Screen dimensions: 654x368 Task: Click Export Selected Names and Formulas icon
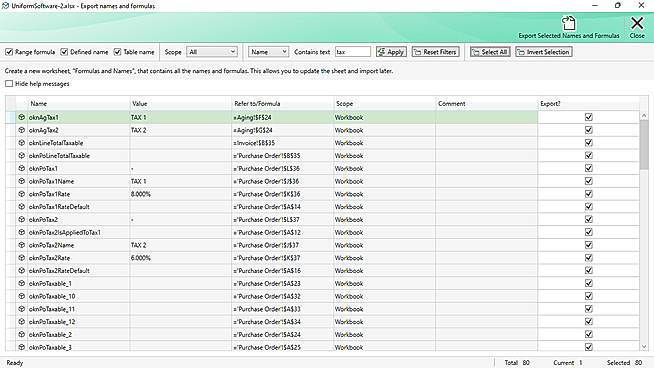pos(568,23)
